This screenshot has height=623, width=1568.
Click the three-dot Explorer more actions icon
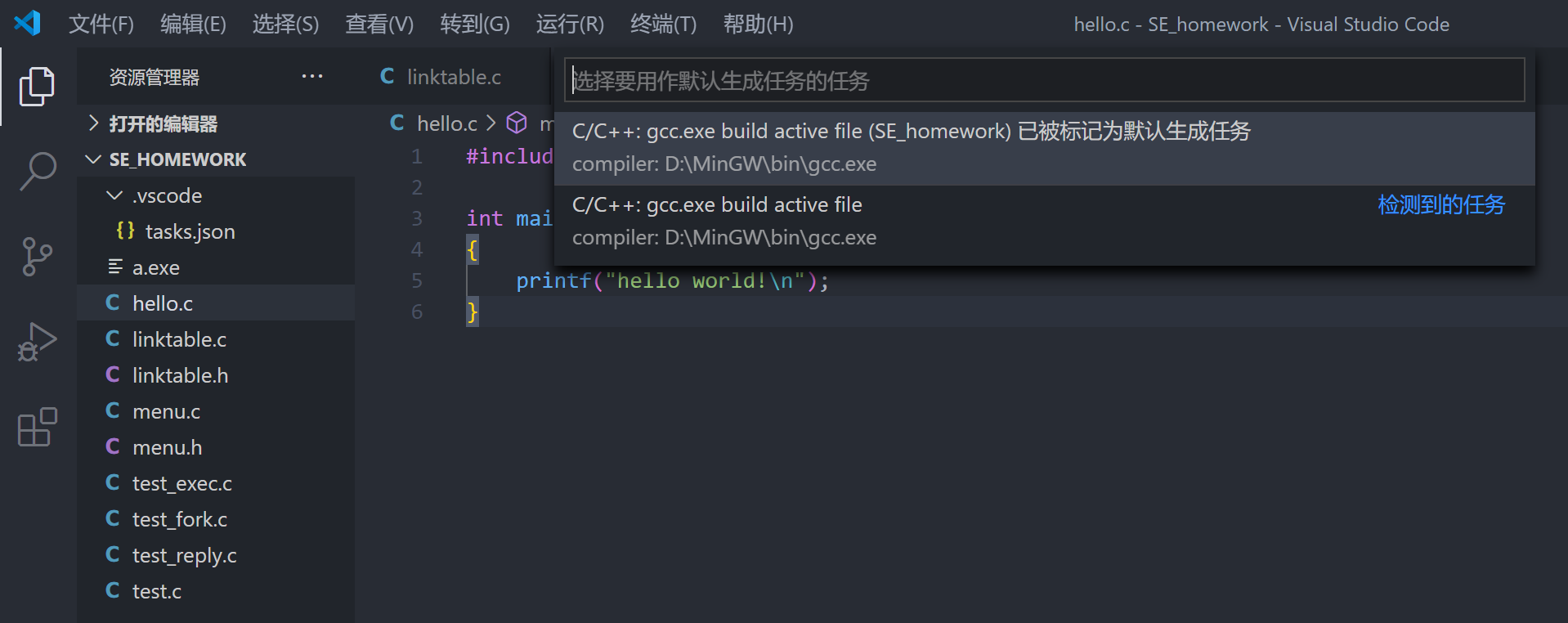point(311,77)
